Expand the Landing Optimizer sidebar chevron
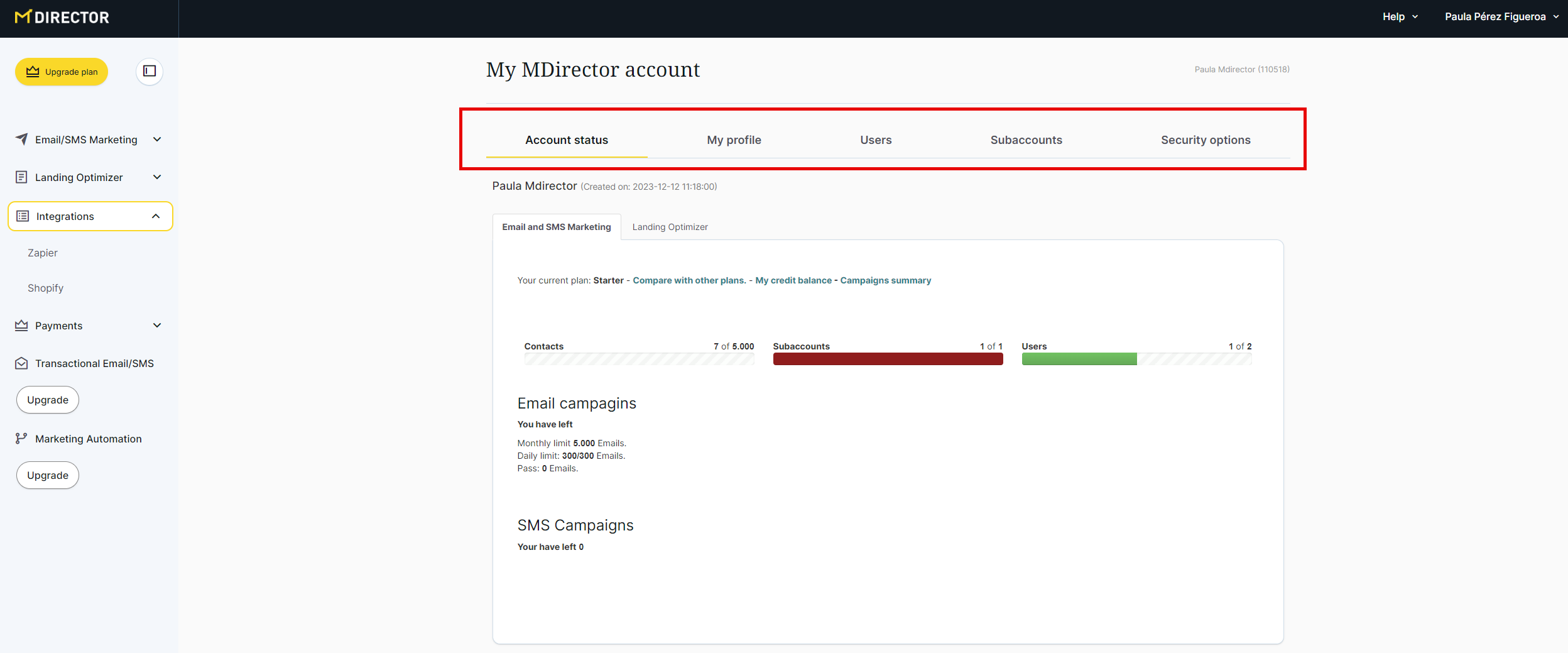Screen dimensions: 1568x653 pyautogui.click(x=157, y=177)
